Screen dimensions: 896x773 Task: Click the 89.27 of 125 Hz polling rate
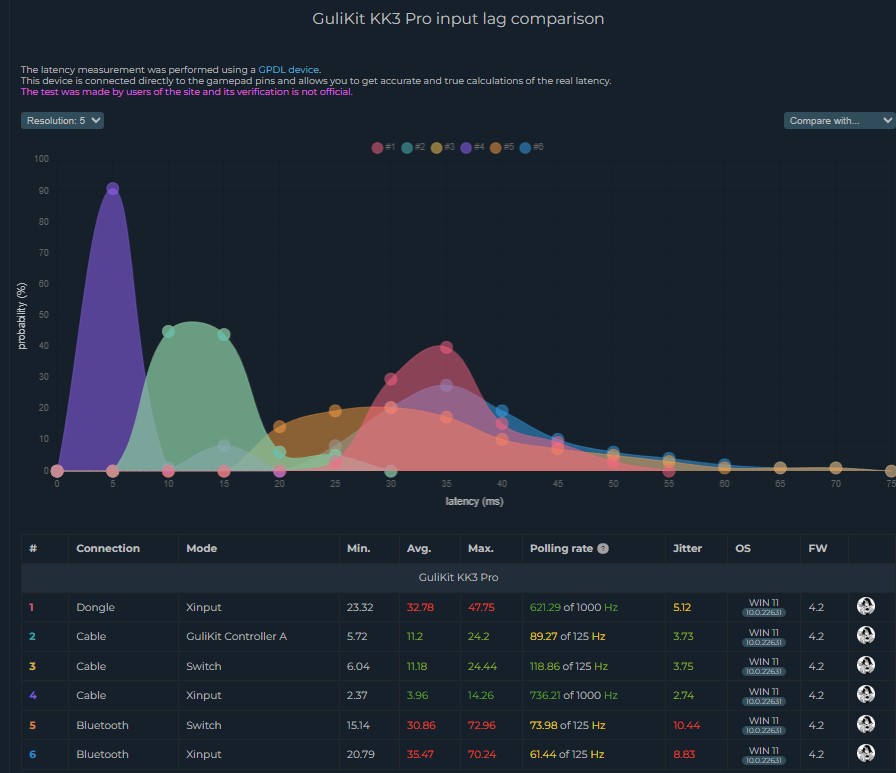click(x=567, y=636)
